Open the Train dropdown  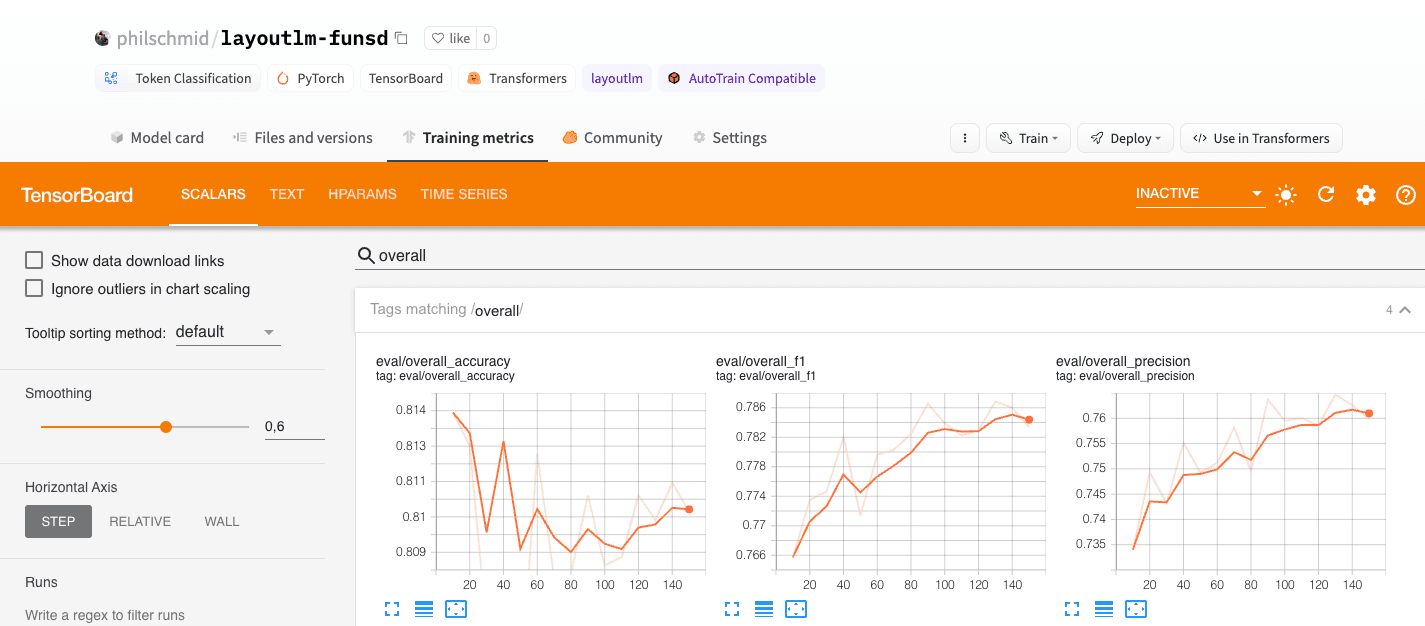1028,138
